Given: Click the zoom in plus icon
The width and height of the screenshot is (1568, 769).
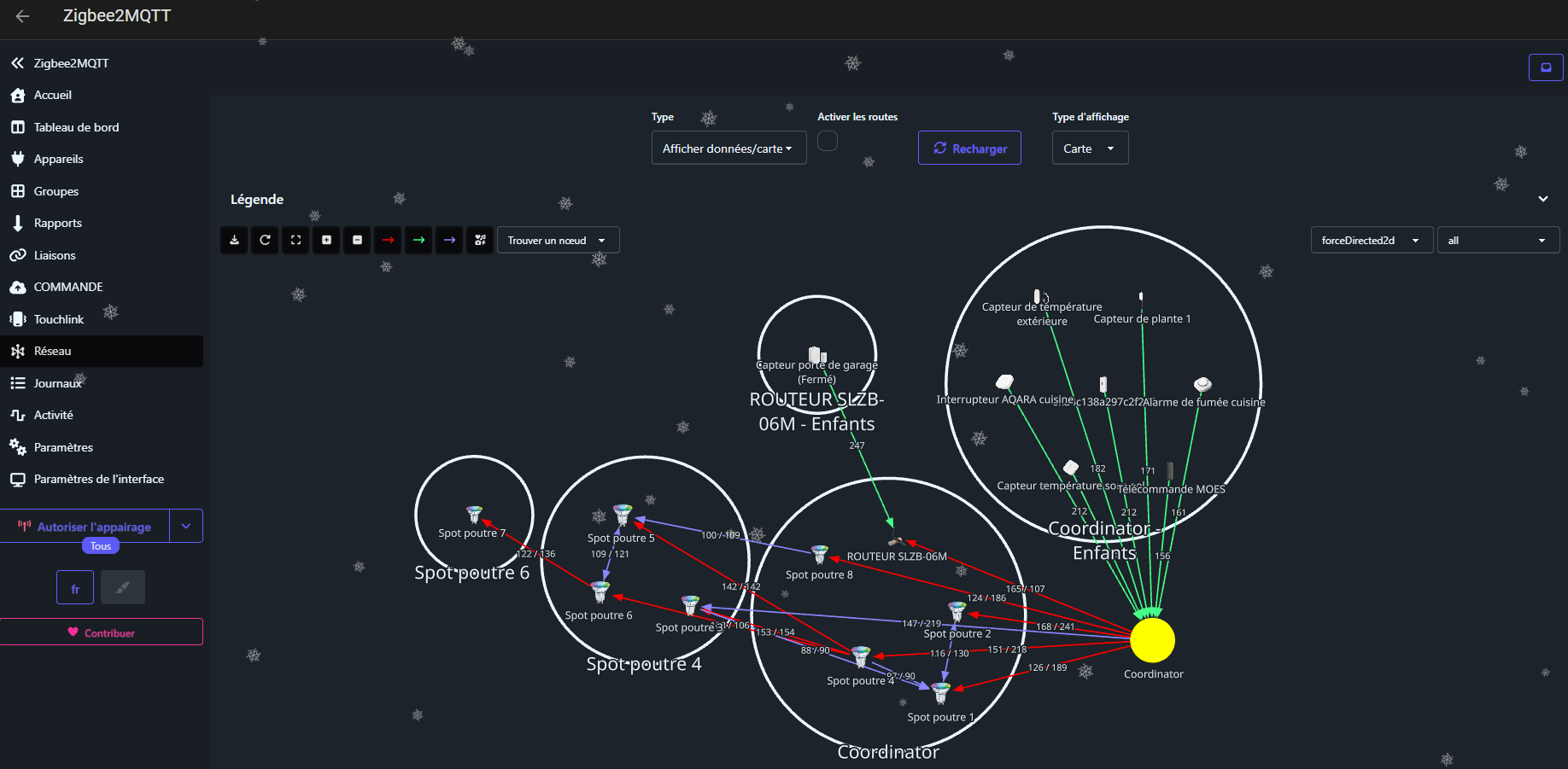Looking at the screenshot, I should coord(326,241).
